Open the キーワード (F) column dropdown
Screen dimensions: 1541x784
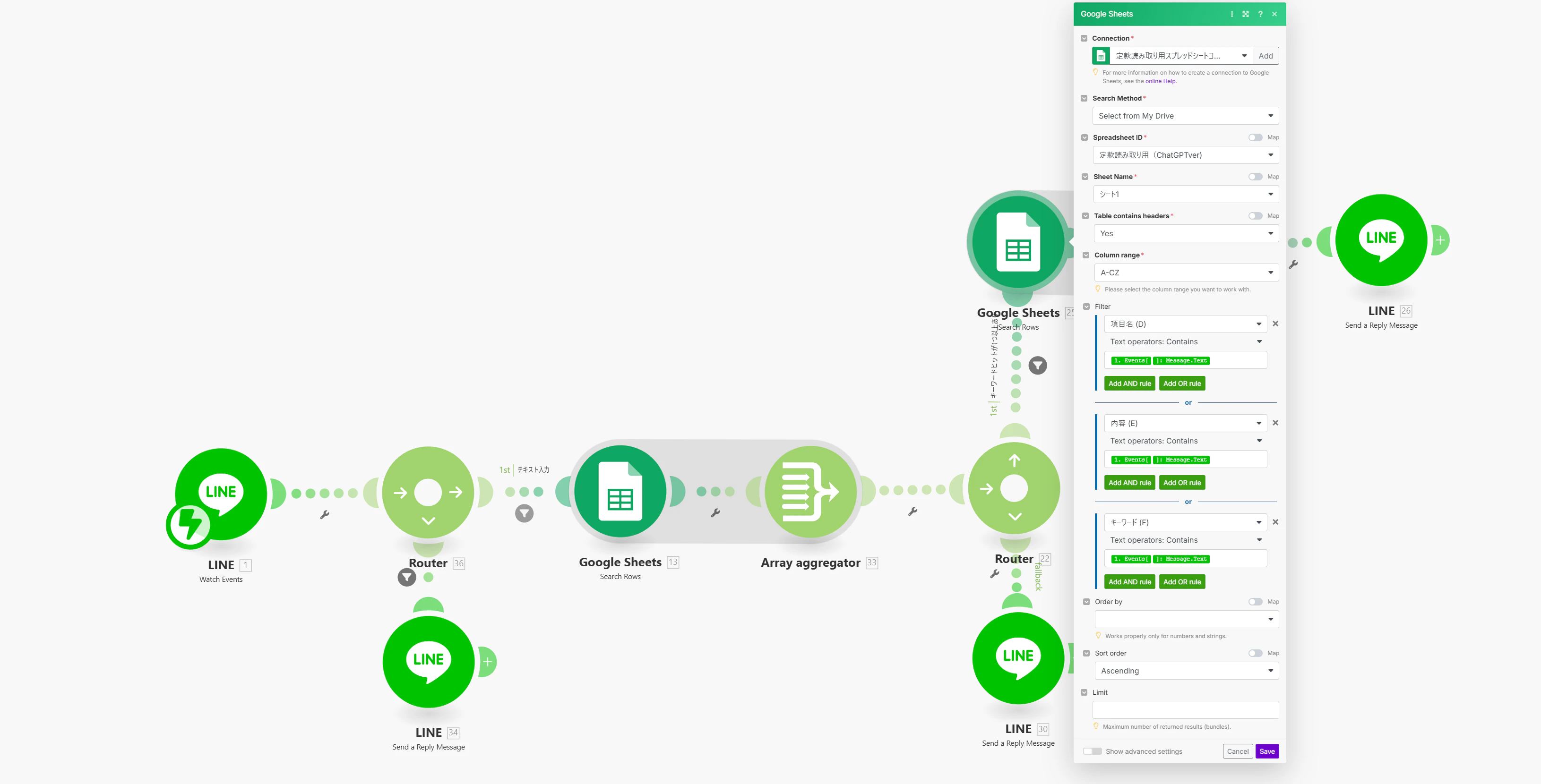pyautogui.click(x=1186, y=522)
